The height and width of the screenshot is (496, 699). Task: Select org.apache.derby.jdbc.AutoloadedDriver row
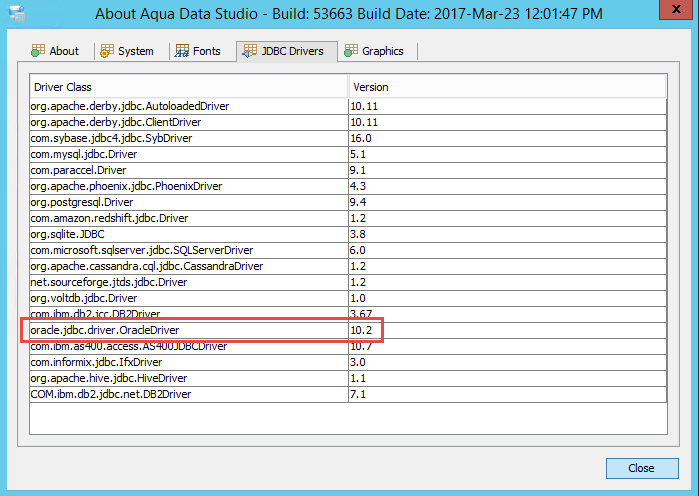point(348,106)
